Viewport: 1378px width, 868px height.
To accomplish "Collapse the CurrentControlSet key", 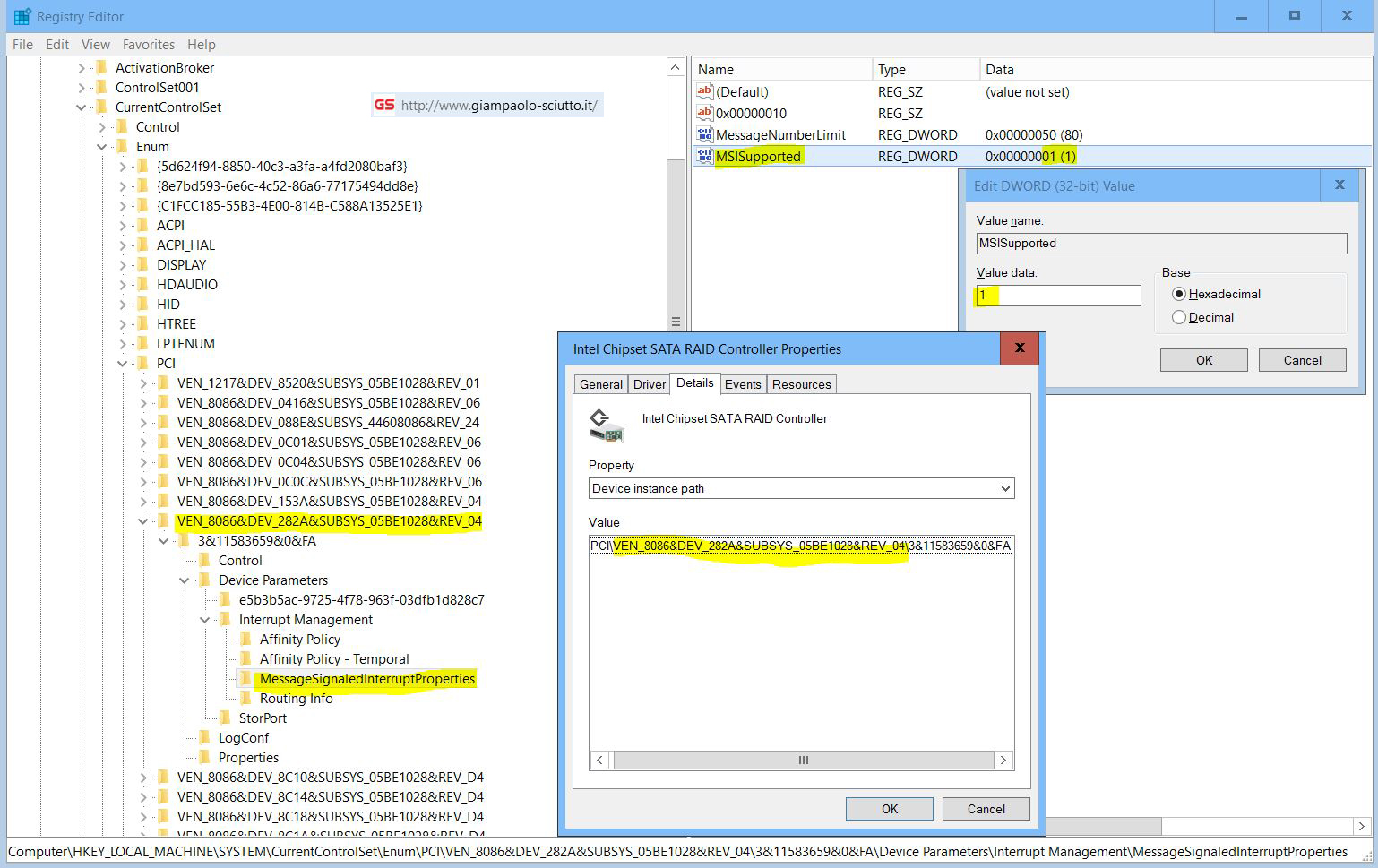I will click(81, 107).
